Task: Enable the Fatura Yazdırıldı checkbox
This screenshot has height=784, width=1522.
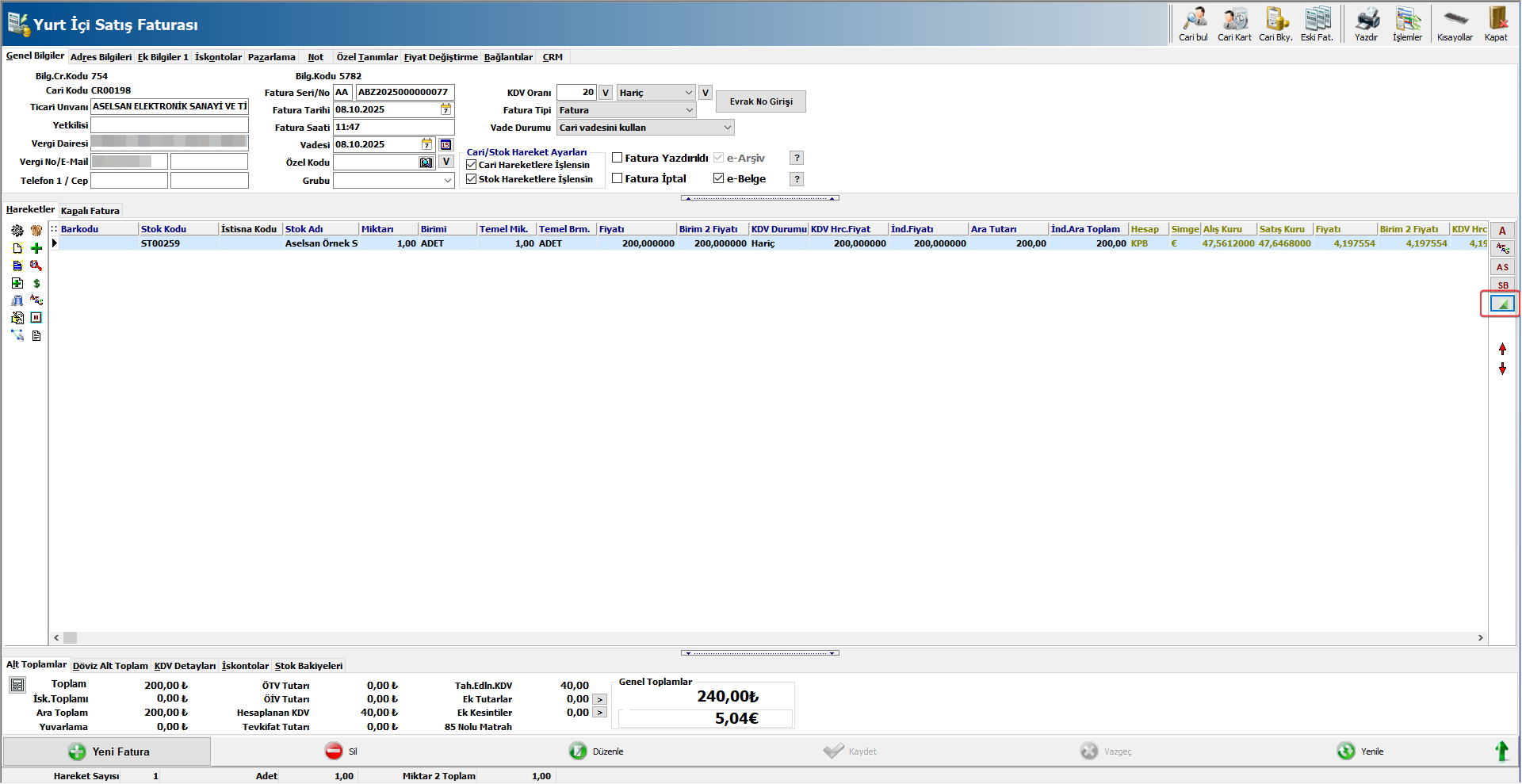Action: pyautogui.click(x=618, y=158)
